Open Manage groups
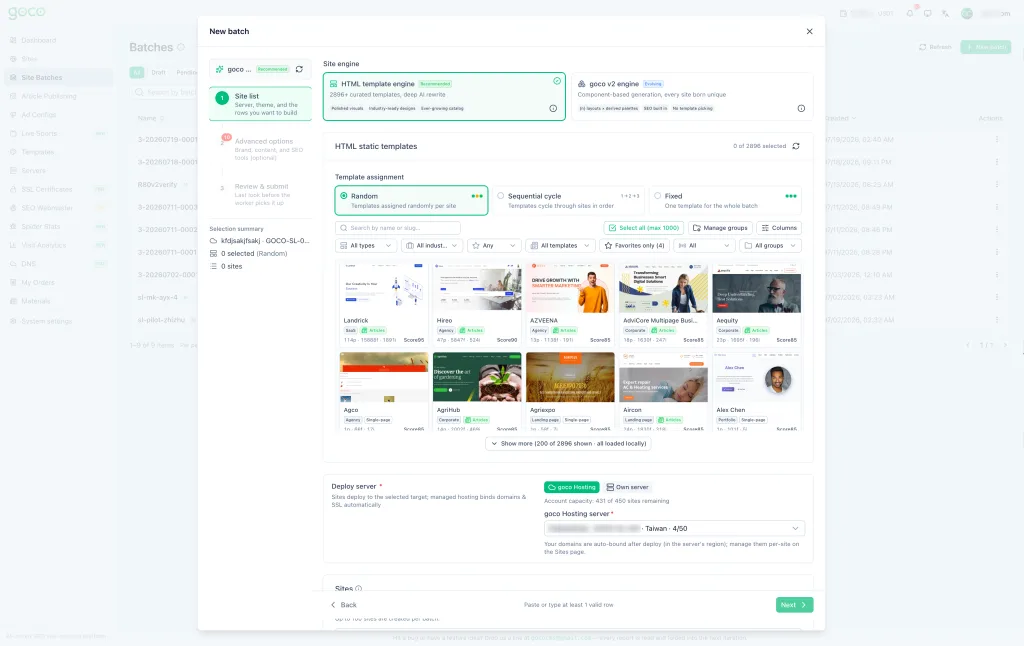This screenshot has height=646, width=1024. coord(720,228)
